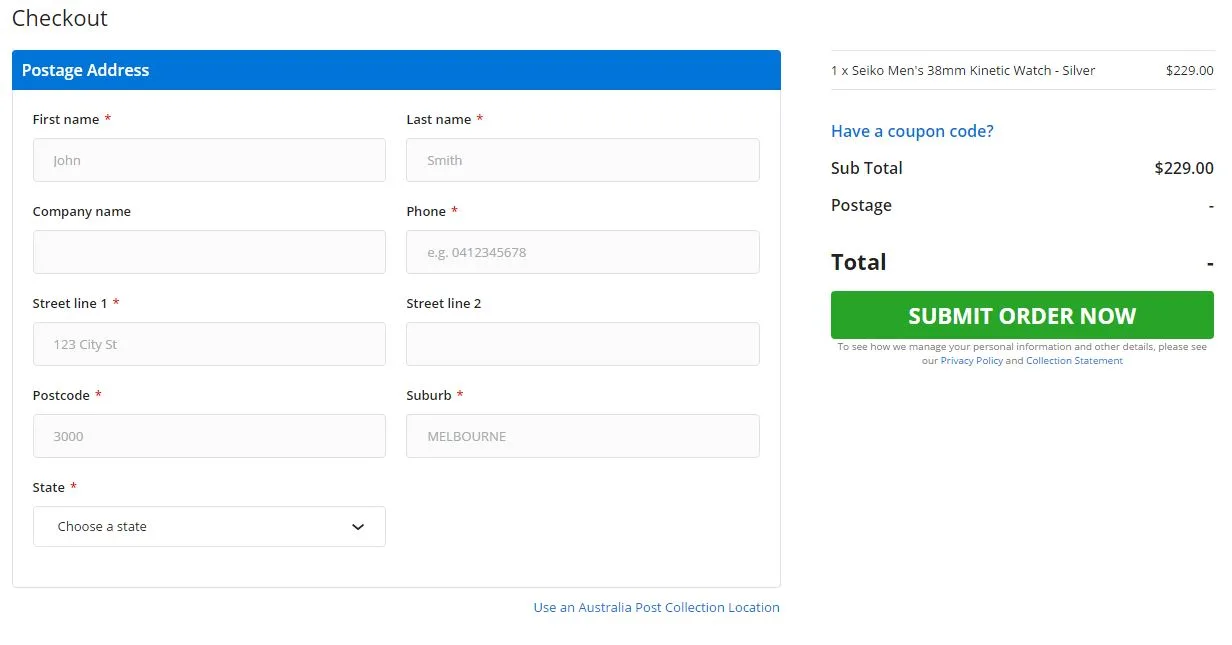This screenshot has width=1232, height=645.
Task: Focus the Street line 1 field
Action: [x=209, y=344]
